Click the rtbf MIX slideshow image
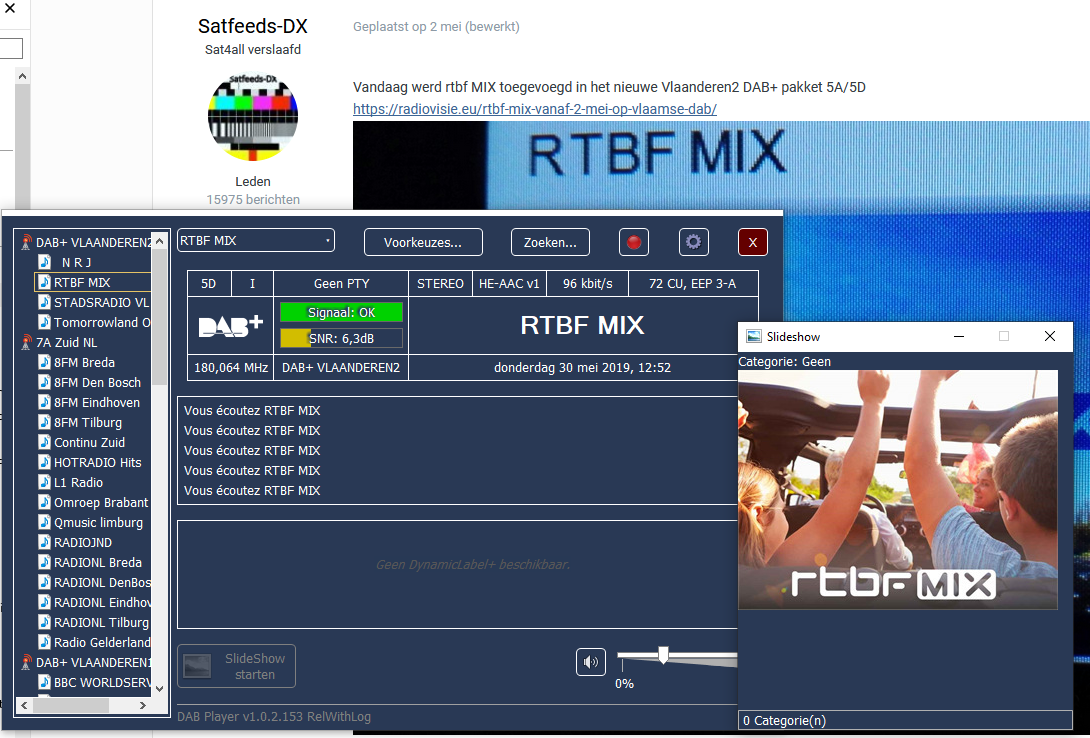This screenshot has height=738, width=1090. coord(898,490)
